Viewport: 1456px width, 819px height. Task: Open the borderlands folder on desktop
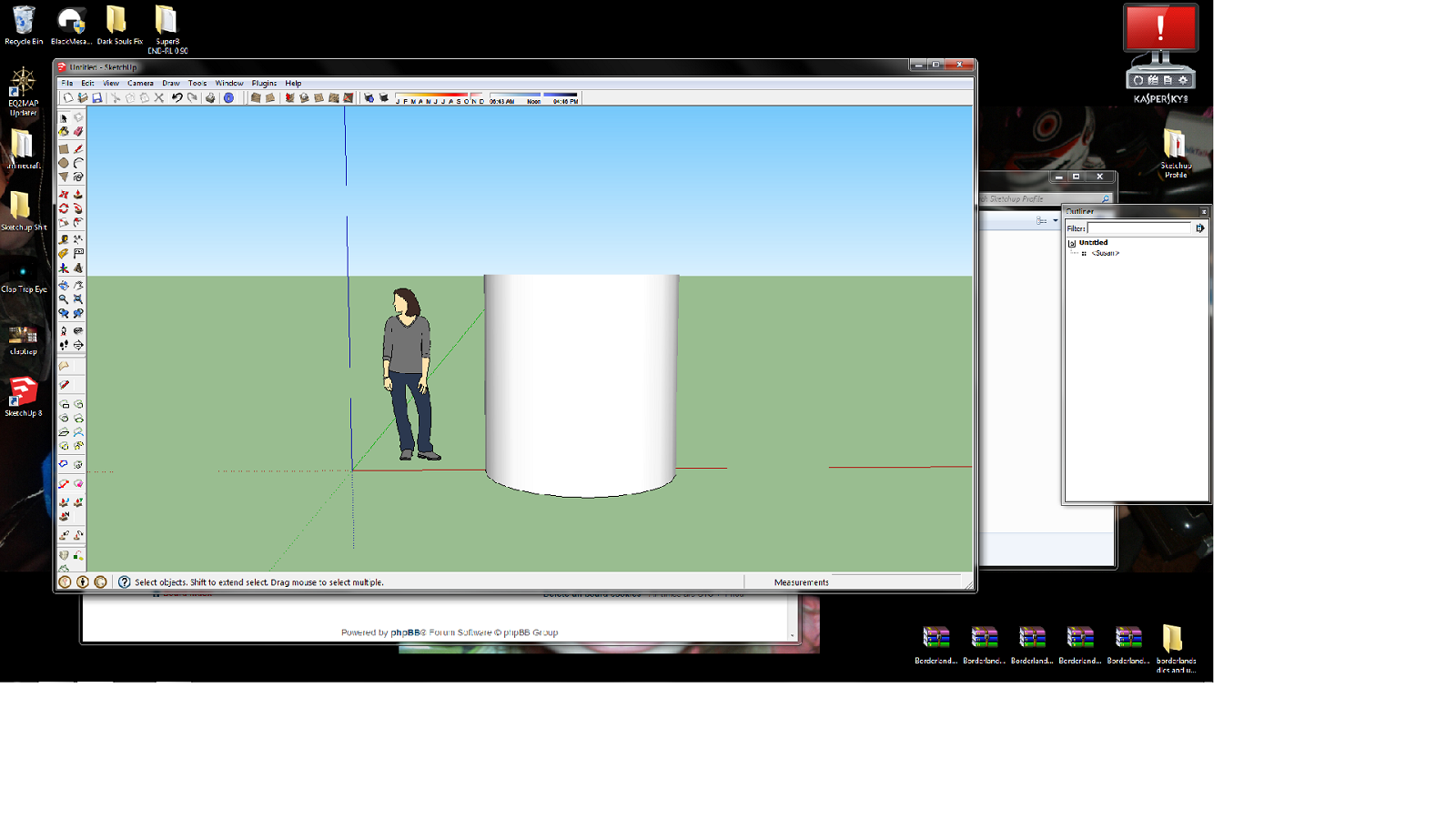click(x=1175, y=648)
